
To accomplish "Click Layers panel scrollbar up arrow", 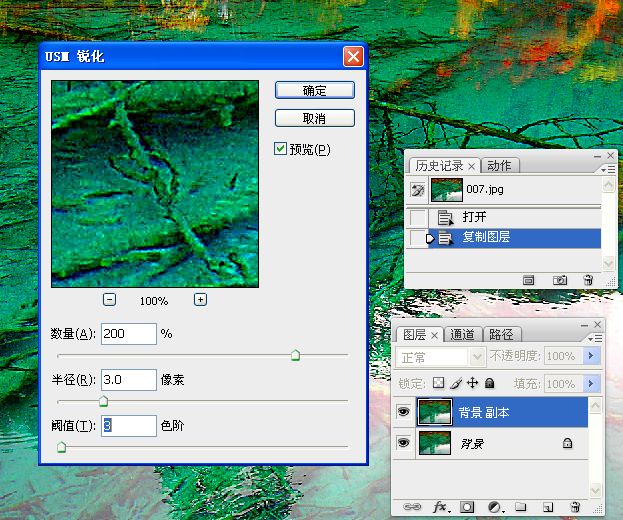I will (x=595, y=406).
